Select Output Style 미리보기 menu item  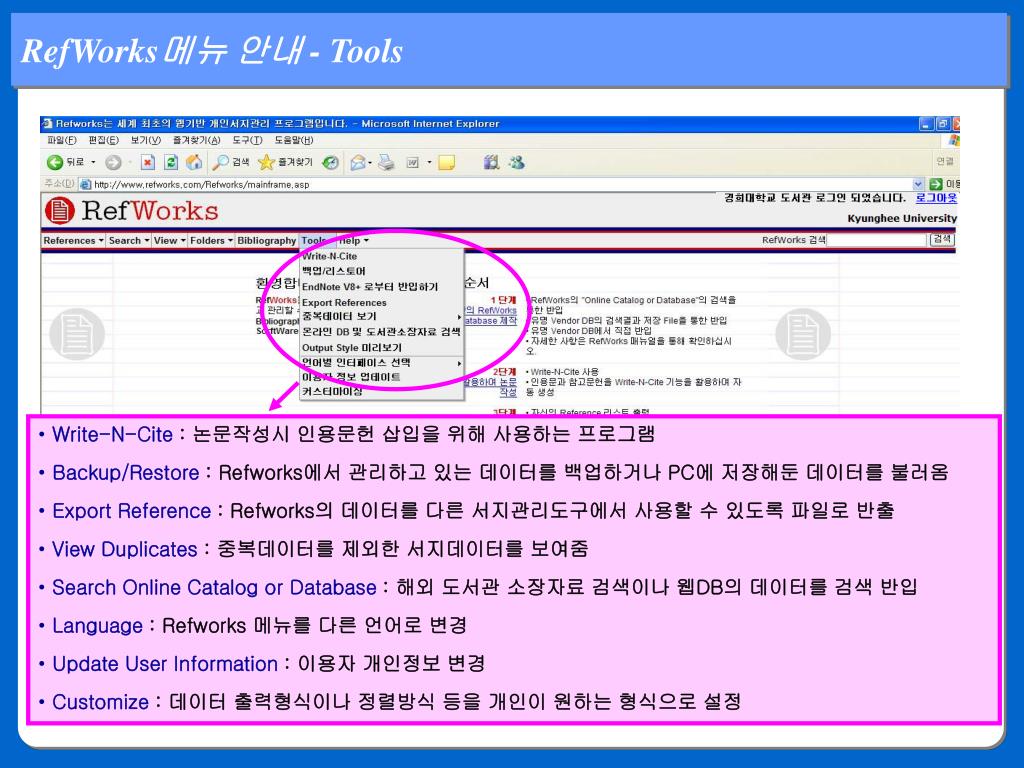381,347
